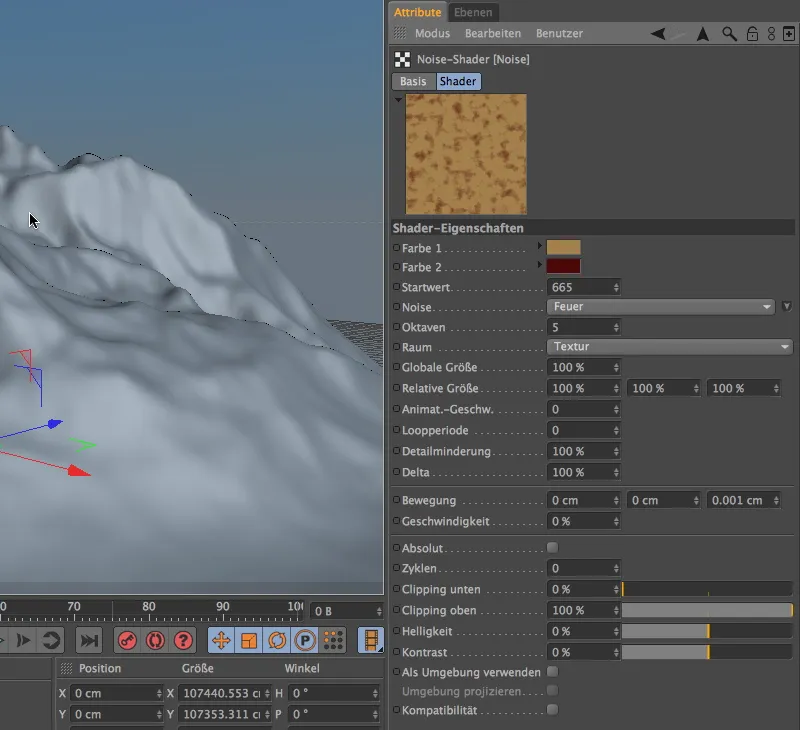Toggle the Kompatibilität checkbox
The image size is (800, 730).
click(x=552, y=710)
